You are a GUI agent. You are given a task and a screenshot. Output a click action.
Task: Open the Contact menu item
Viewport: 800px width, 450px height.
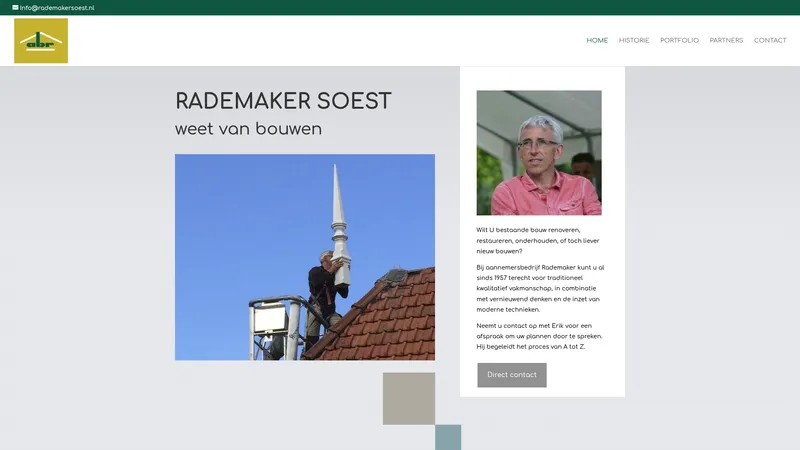coord(770,40)
